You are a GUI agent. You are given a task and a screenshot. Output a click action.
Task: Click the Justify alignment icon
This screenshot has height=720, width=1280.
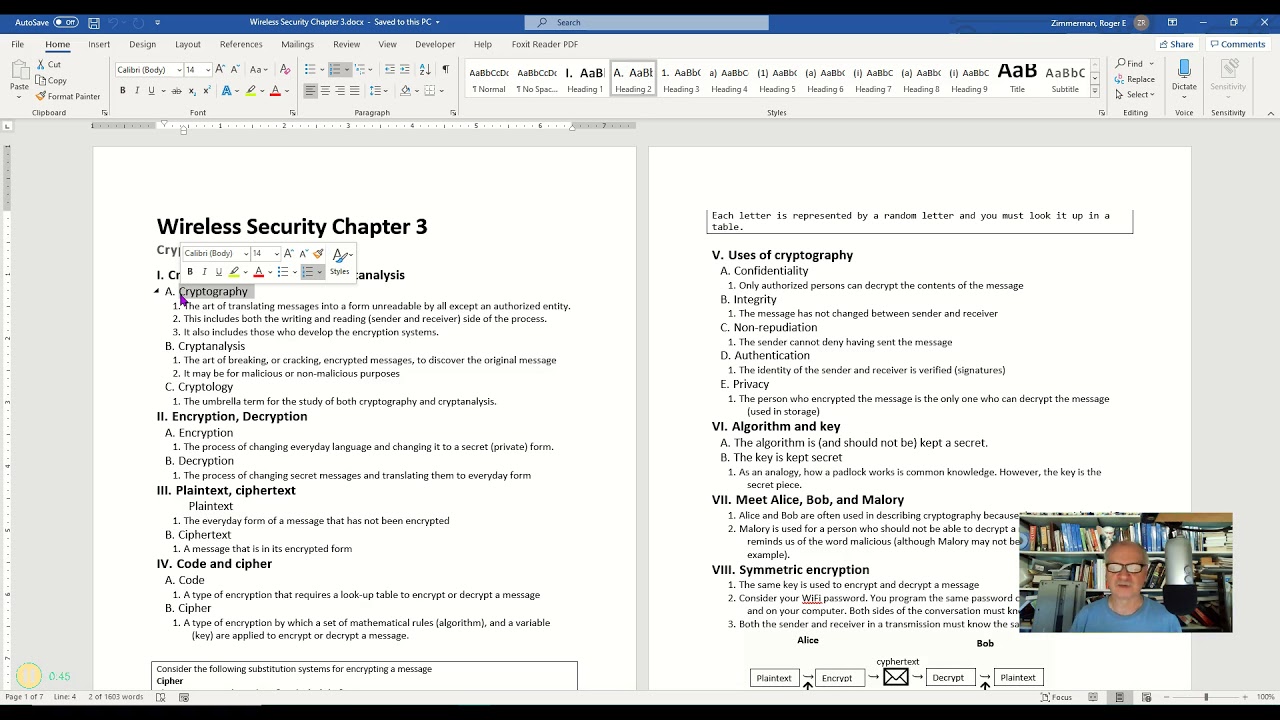tap(355, 90)
